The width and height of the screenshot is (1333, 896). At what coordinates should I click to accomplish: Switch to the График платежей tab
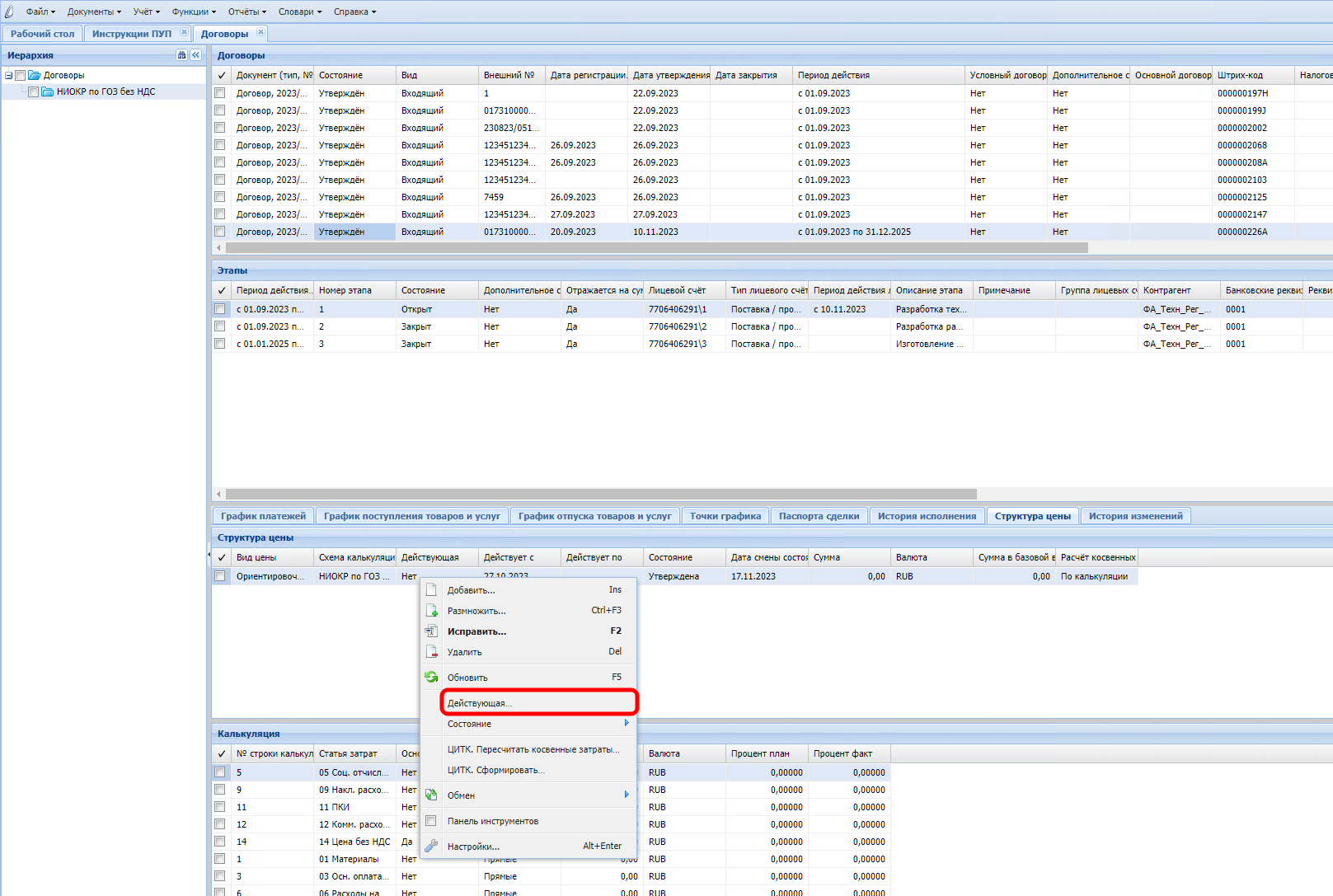tap(263, 516)
